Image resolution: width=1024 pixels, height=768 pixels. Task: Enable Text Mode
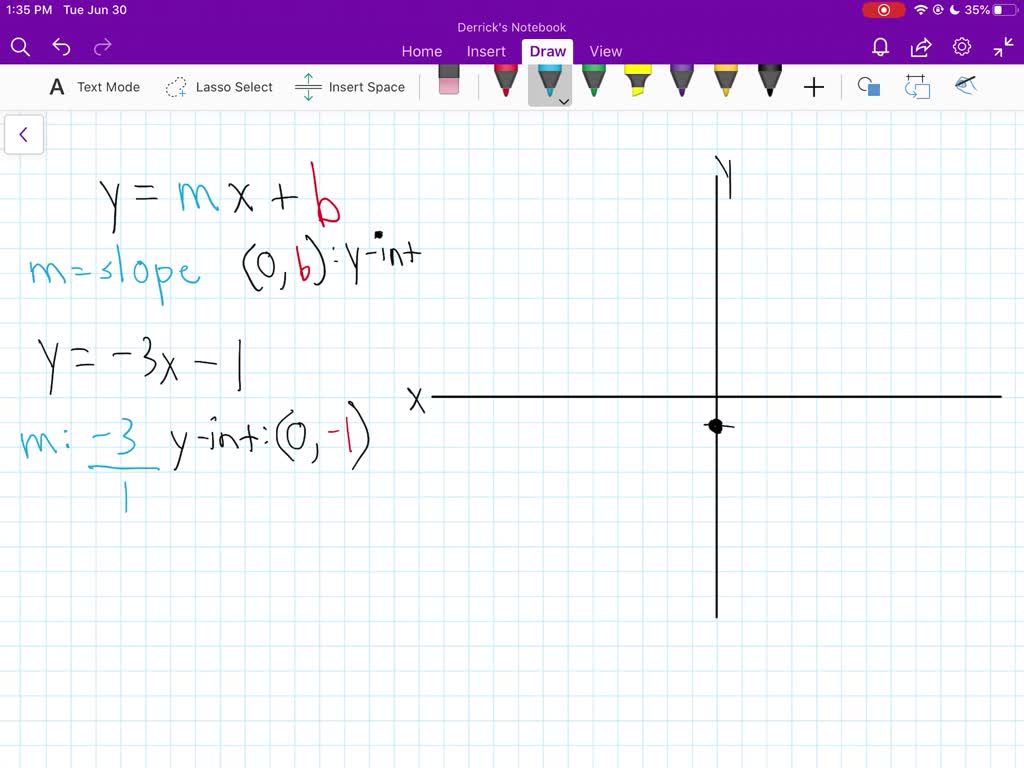point(94,87)
